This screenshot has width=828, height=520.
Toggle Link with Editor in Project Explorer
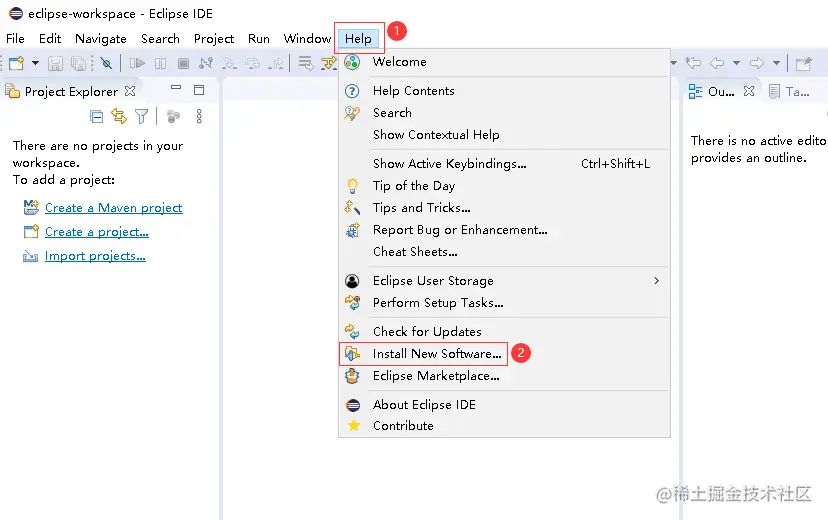pyautogui.click(x=118, y=116)
